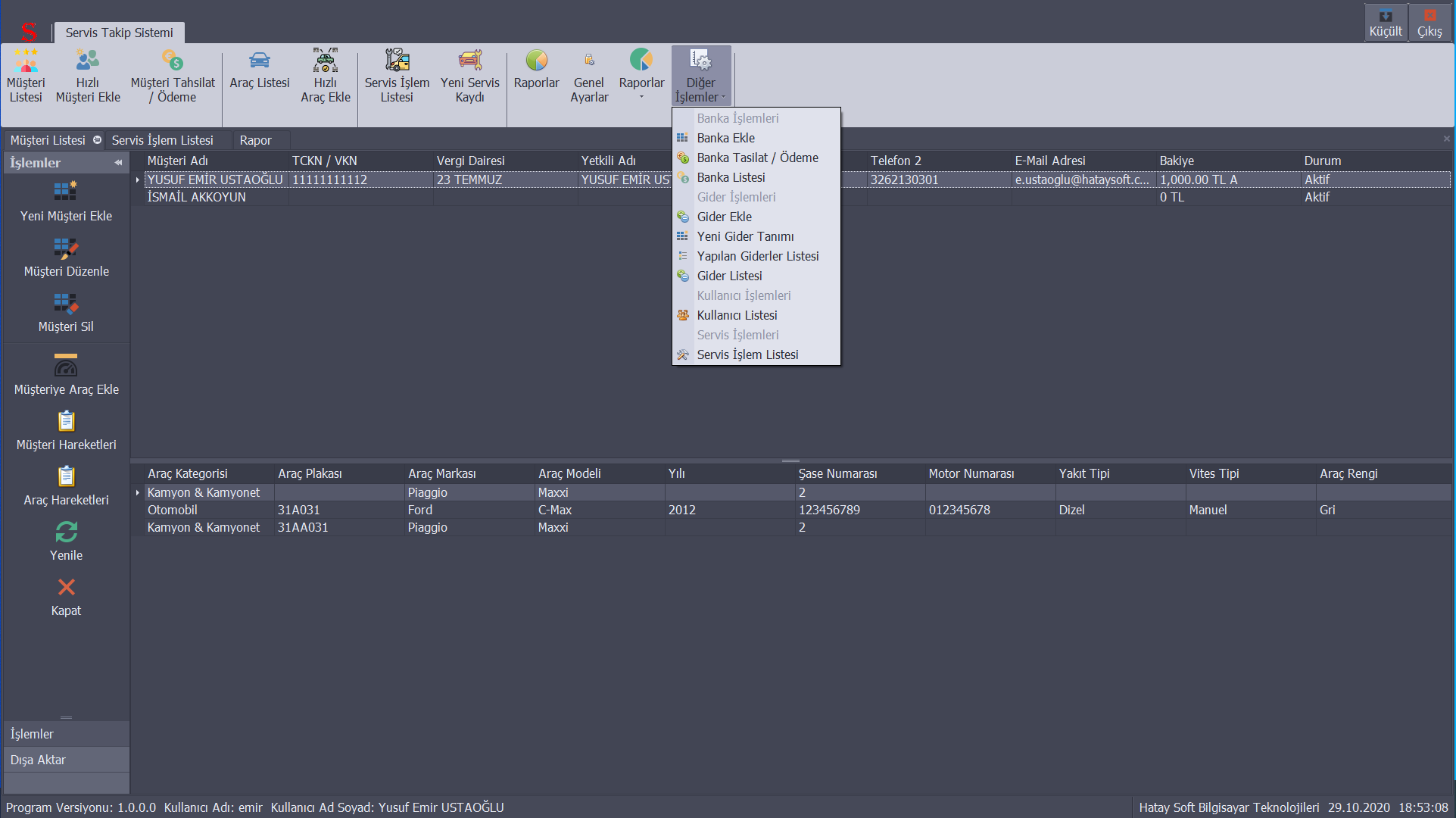
Task: Click the Küçült minimize button
Action: click(x=1385, y=23)
